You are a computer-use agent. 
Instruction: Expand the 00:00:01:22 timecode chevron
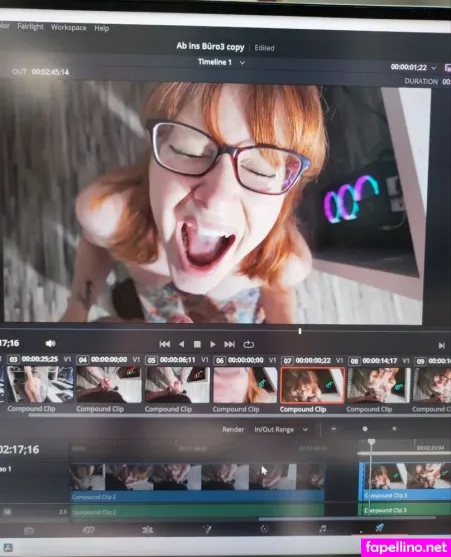[434, 67]
